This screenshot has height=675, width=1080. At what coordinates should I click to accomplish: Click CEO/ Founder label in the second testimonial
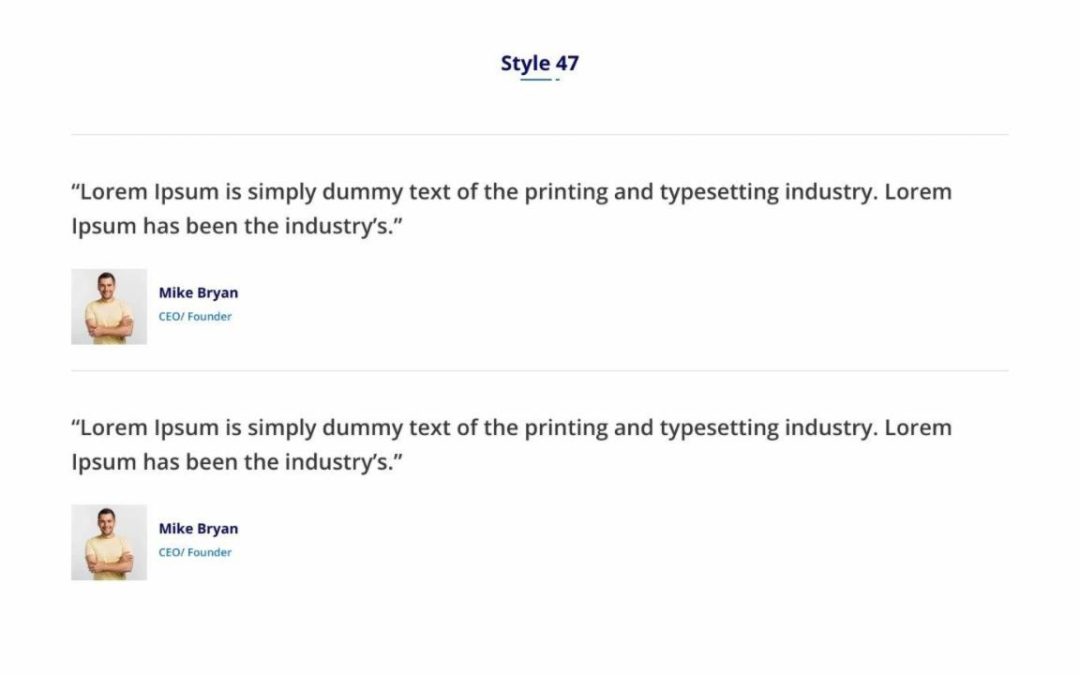pyautogui.click(x=195, y=552)
